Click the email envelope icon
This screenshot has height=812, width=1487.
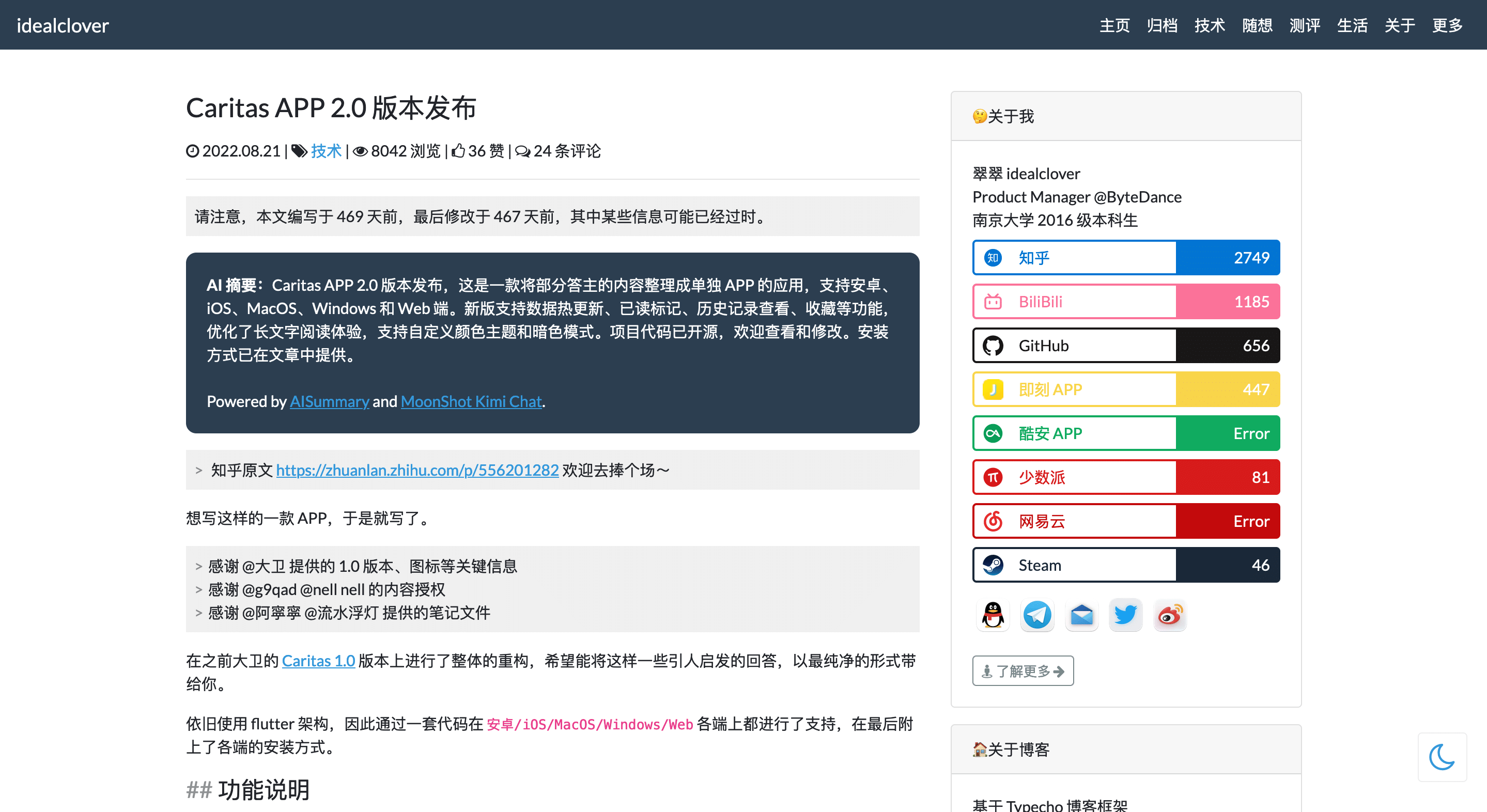pos(1081,615)
